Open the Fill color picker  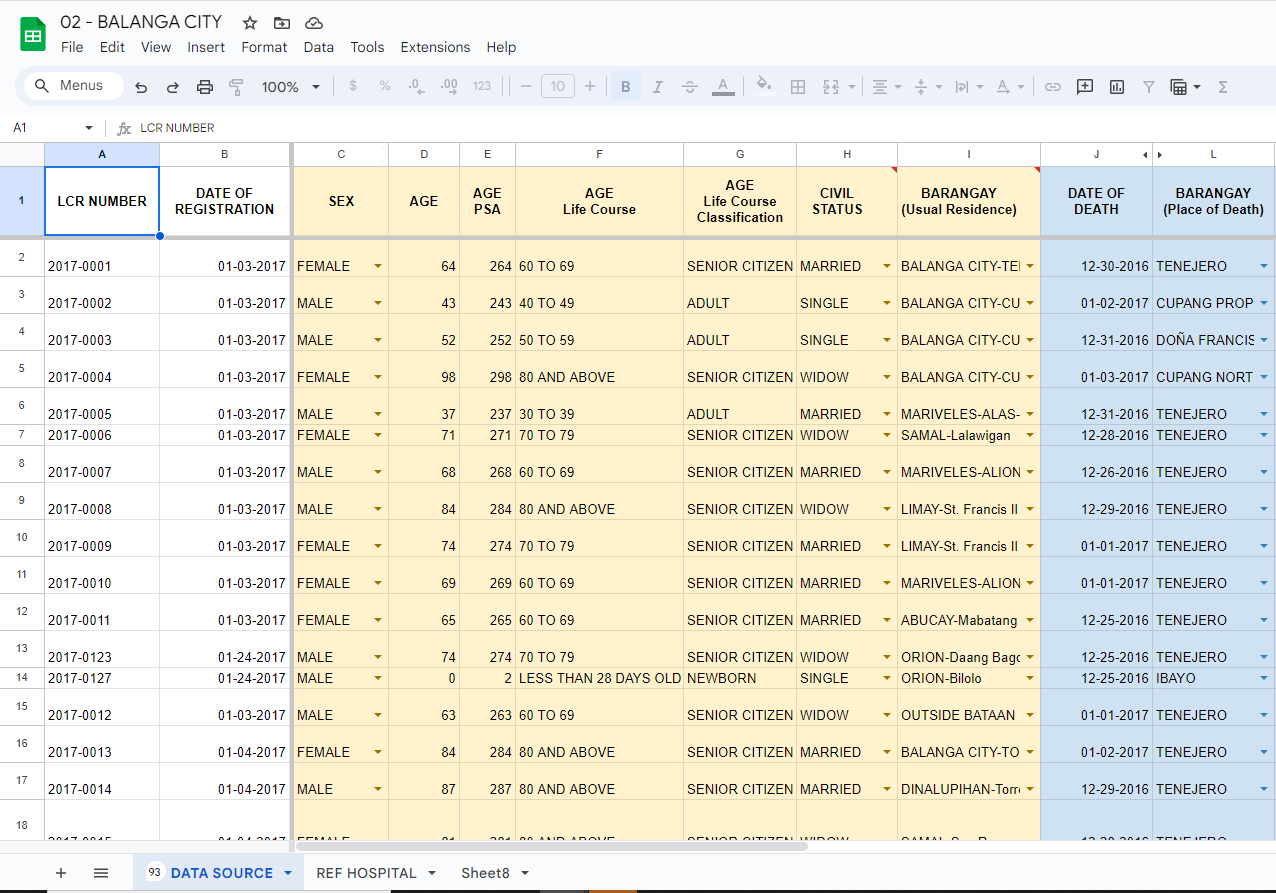[764, 87]
